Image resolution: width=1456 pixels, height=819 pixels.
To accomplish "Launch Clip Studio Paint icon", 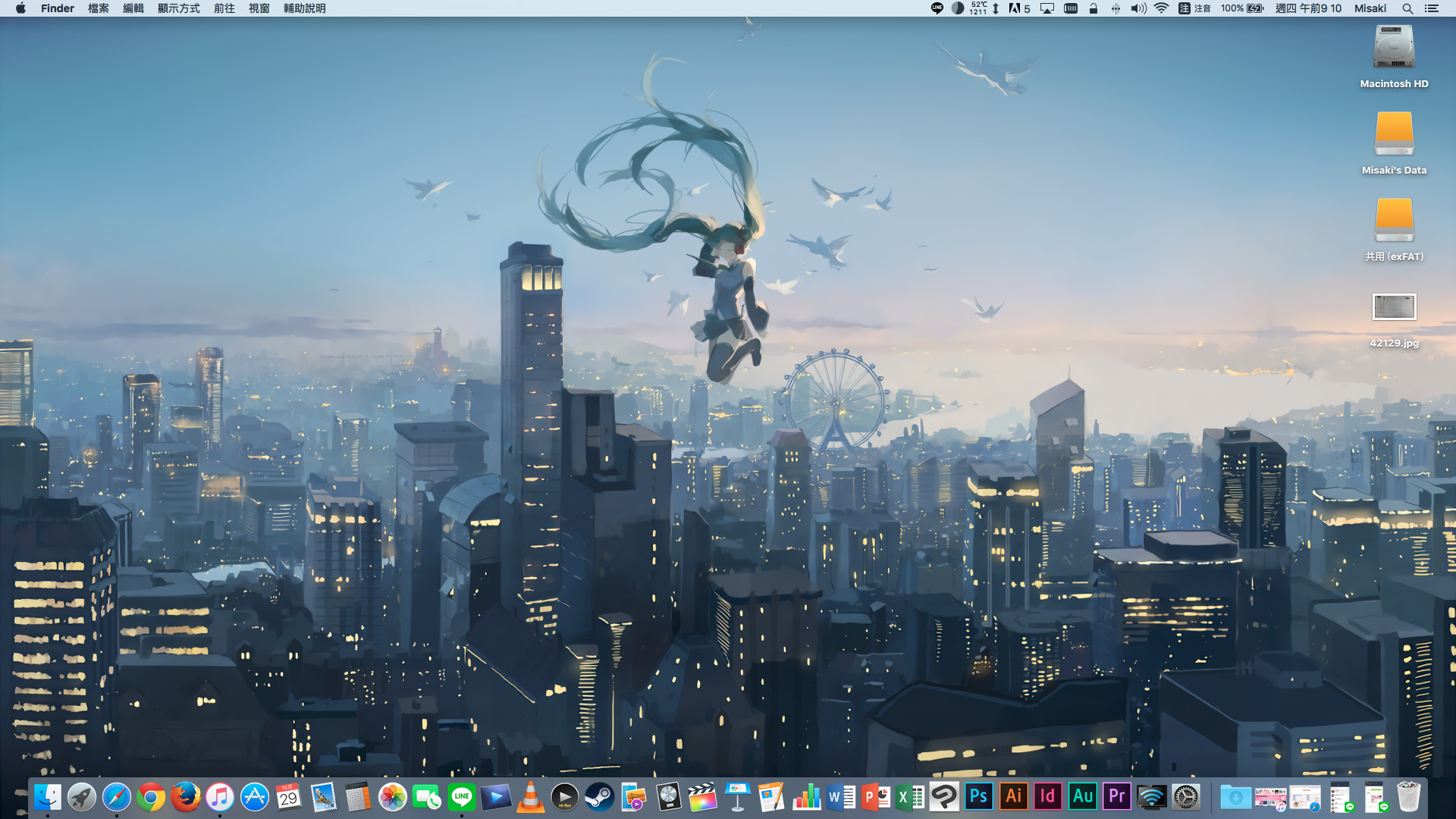I will click(x=944, y=797).
